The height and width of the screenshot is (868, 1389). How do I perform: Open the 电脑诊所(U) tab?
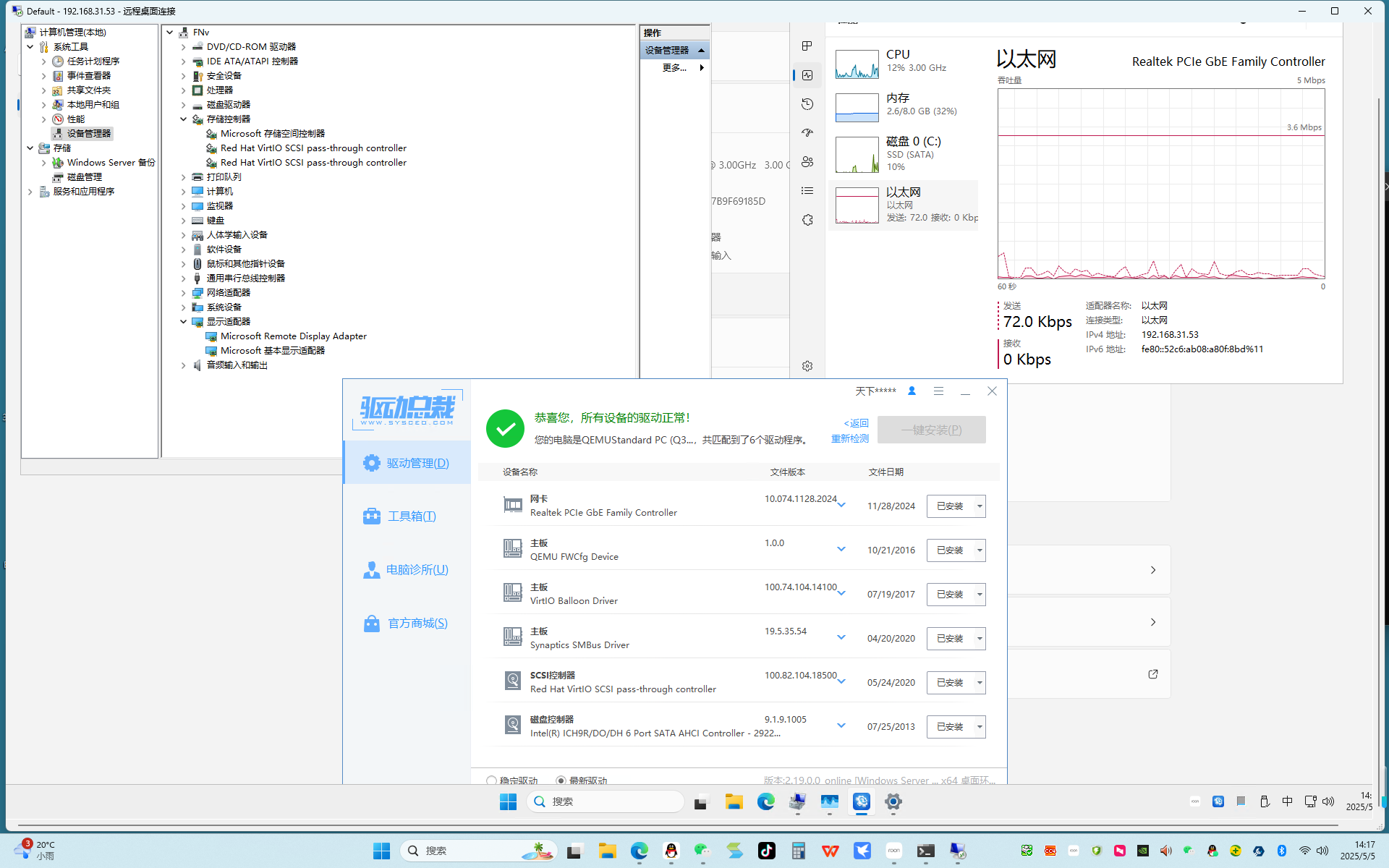(x=407, y=569)
